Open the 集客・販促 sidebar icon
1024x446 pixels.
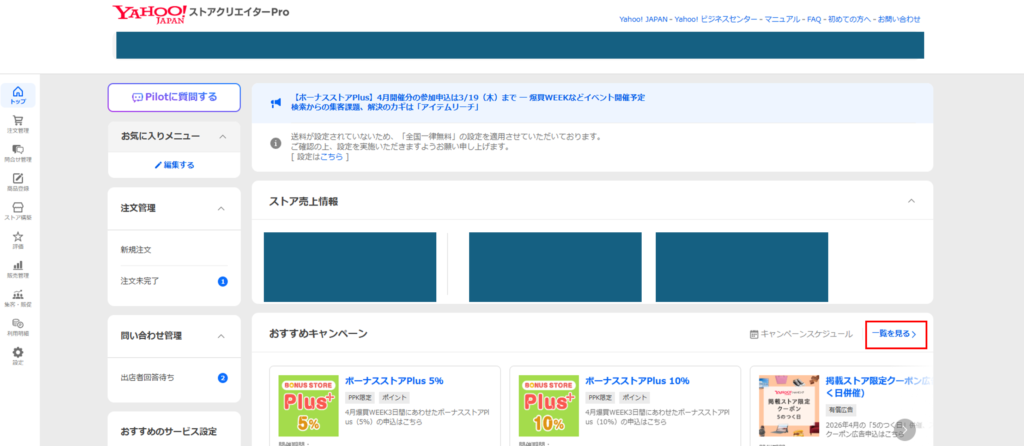pyautogui.click(x=18, y=298)
